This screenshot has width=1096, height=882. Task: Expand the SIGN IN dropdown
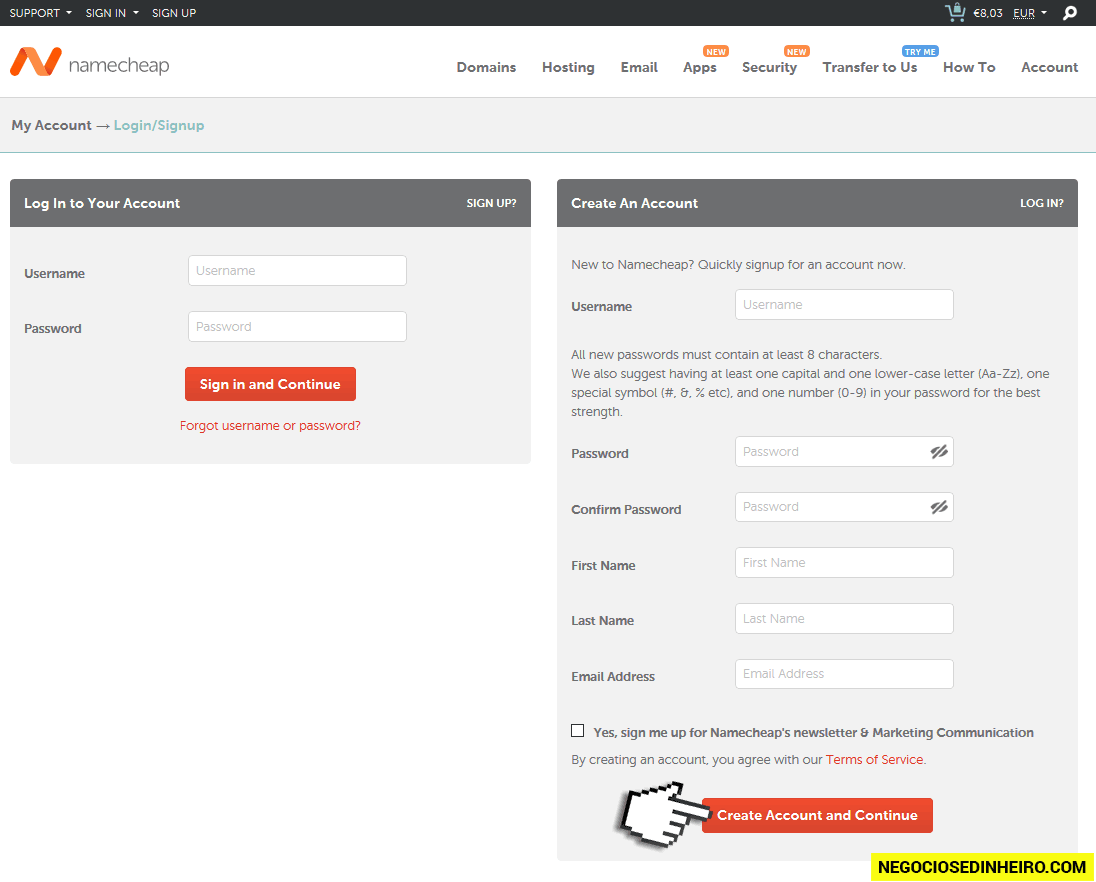[112, 13]
